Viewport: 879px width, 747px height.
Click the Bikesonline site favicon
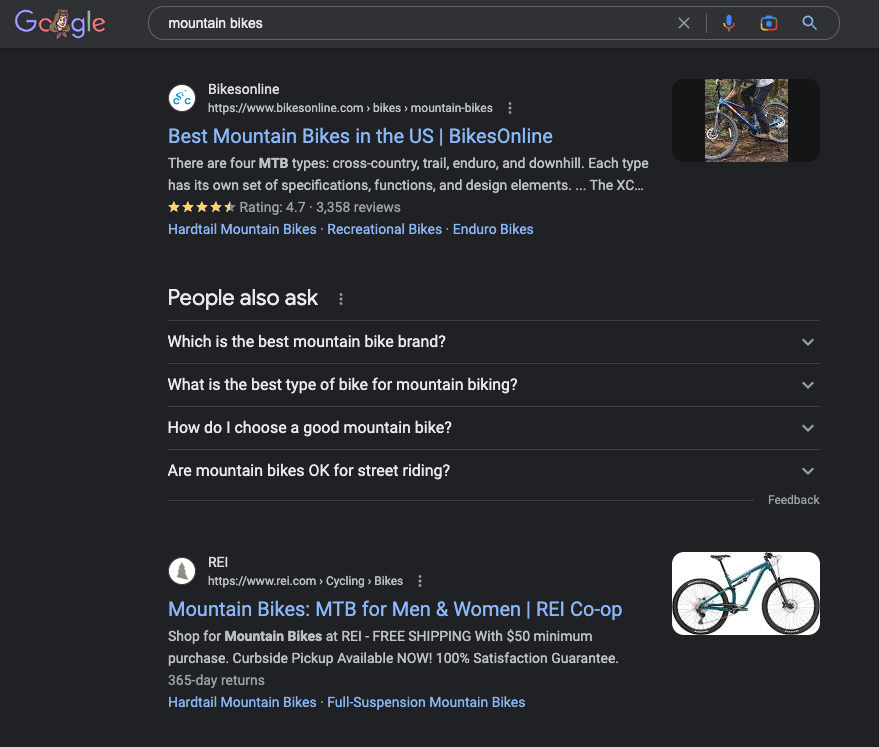182,98
